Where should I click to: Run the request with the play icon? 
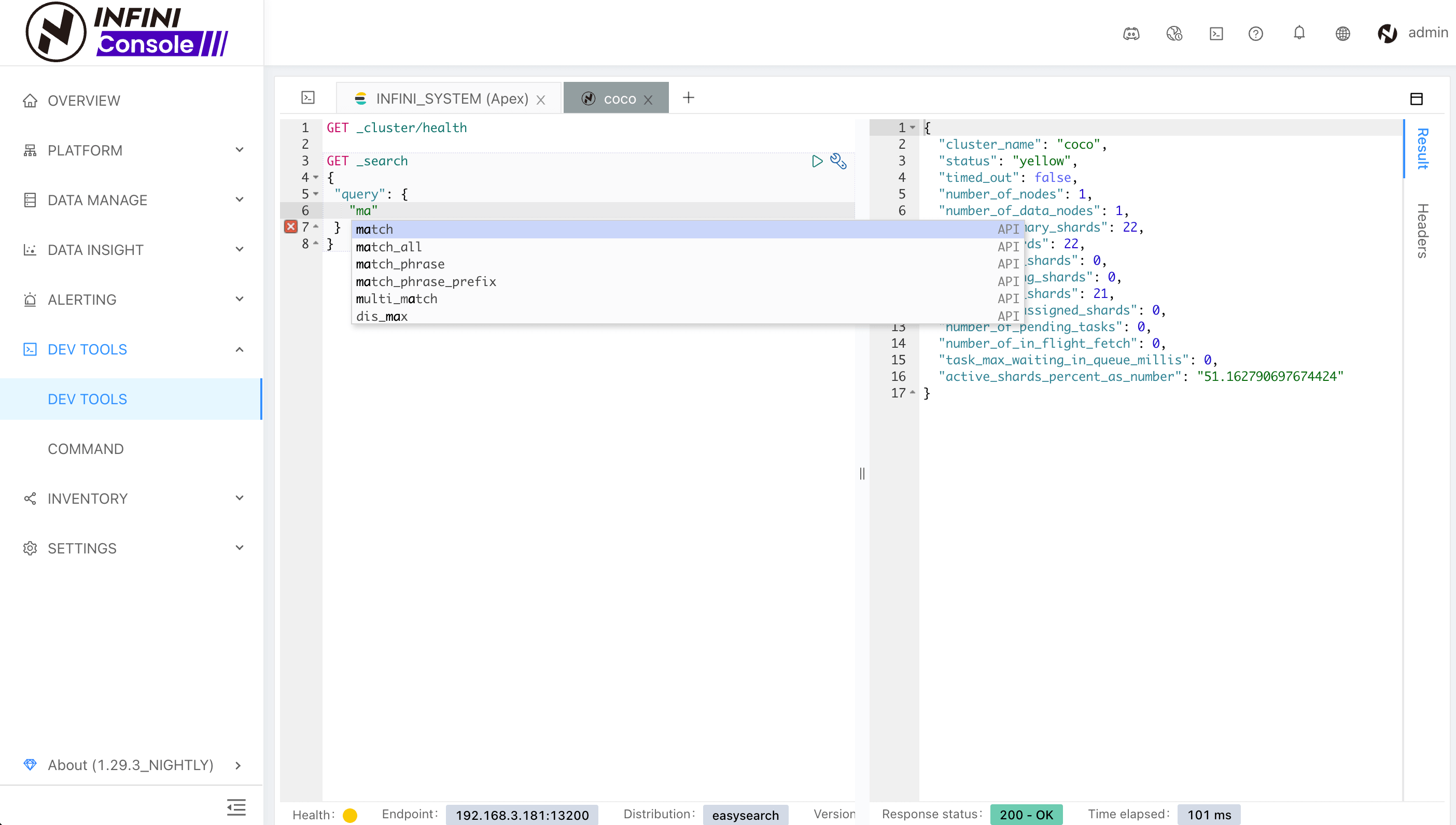(817, 162)
